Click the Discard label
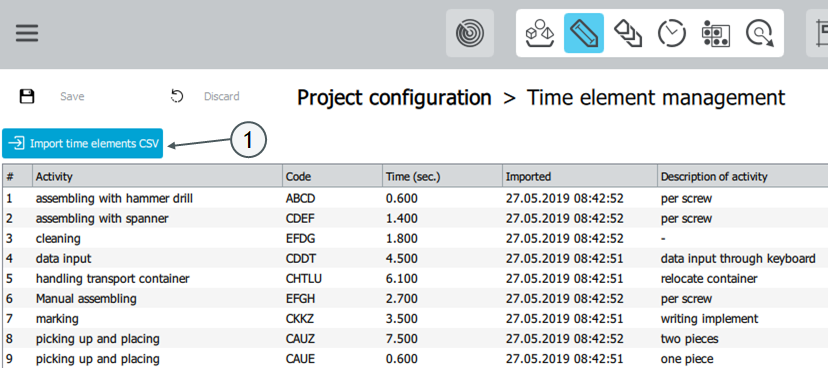Screen dimensions: 828x368 coord(222,97)
